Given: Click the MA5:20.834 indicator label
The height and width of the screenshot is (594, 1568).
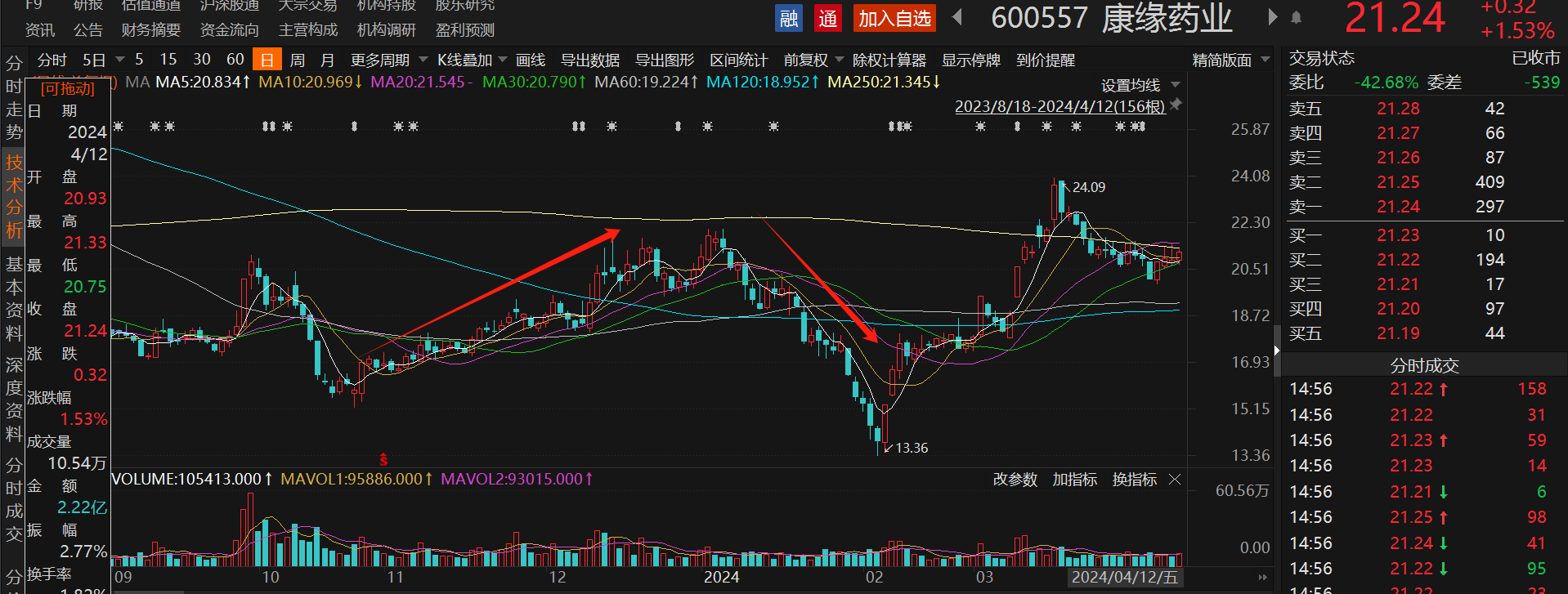Looking at the screenshot, I should [203, 82].
